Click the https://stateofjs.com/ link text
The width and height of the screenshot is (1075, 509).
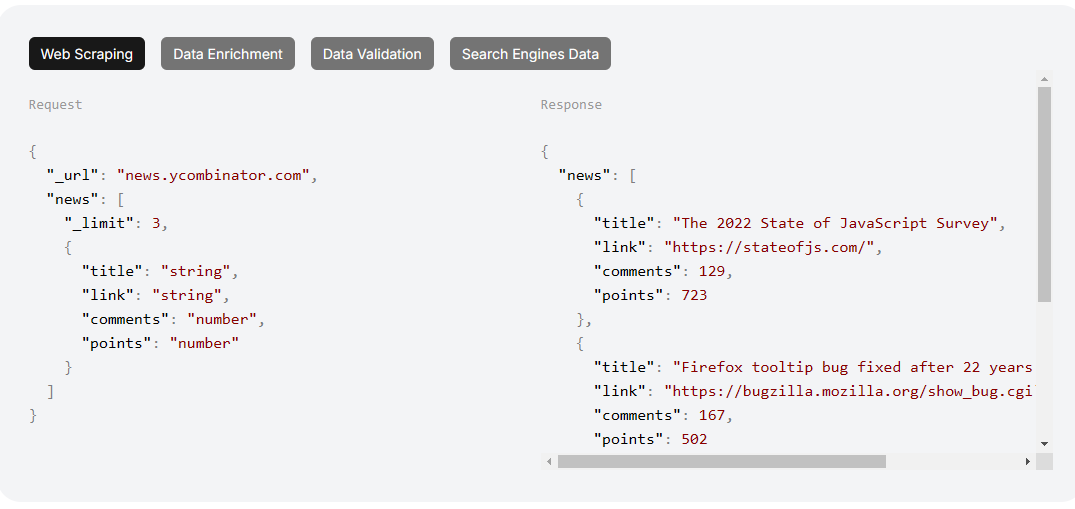tap(773, 247)
